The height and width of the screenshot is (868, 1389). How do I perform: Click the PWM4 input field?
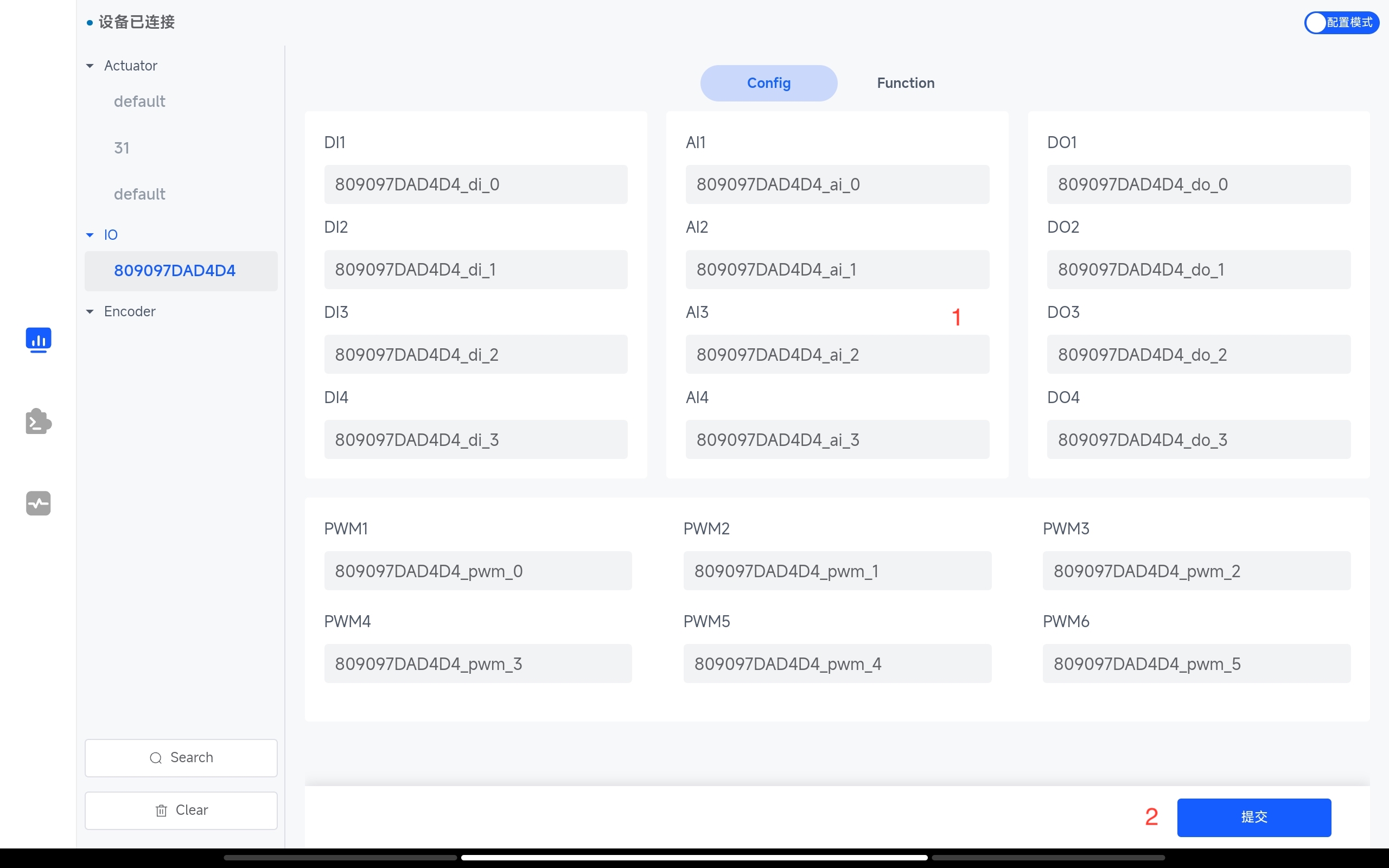[478, 663]
